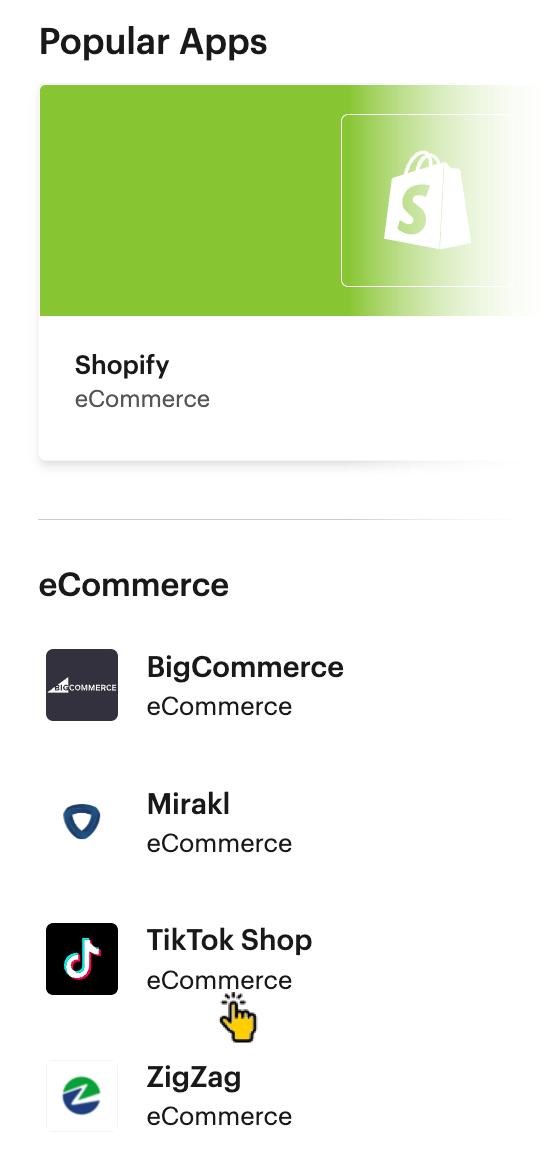Image resolution: width=548 pixels, height=1168 pixels.
Task: Select the ZigZag app name
Action: [x=194, y=1078]
